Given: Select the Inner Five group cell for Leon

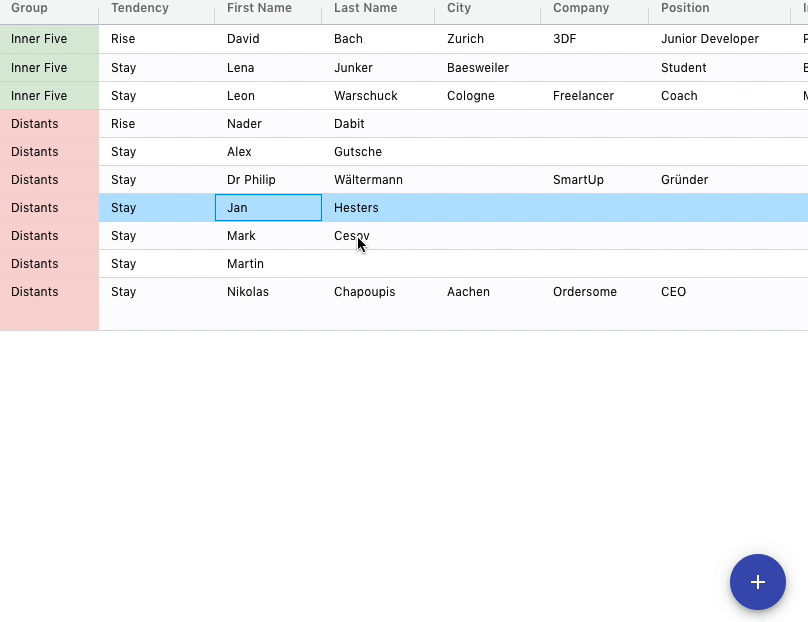Looking at the screenshot, I should 49,96.
